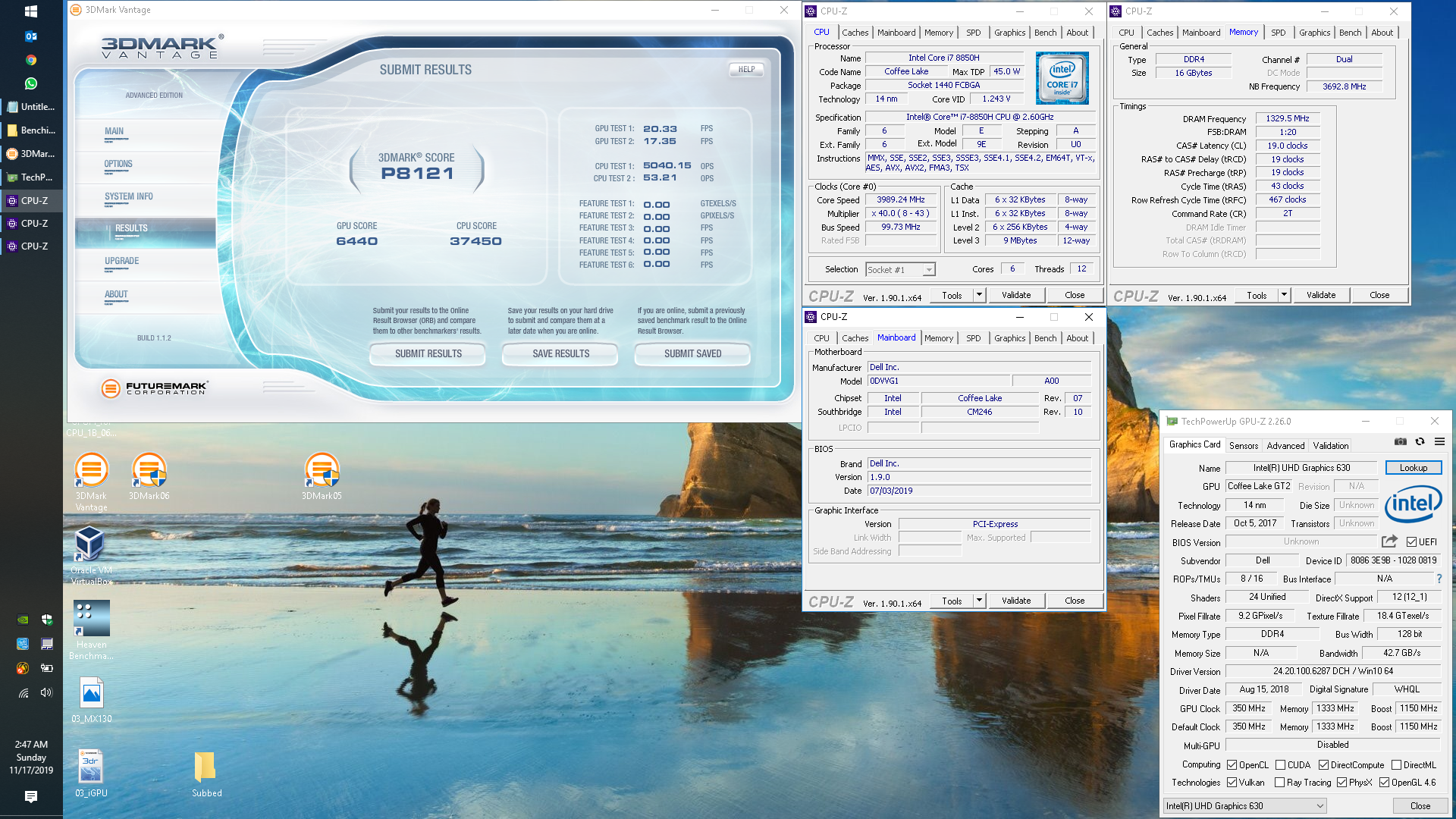The image size is (1456, 819).
Task: Toggle the DirectML checkbox
Action: click(1396, 765)
